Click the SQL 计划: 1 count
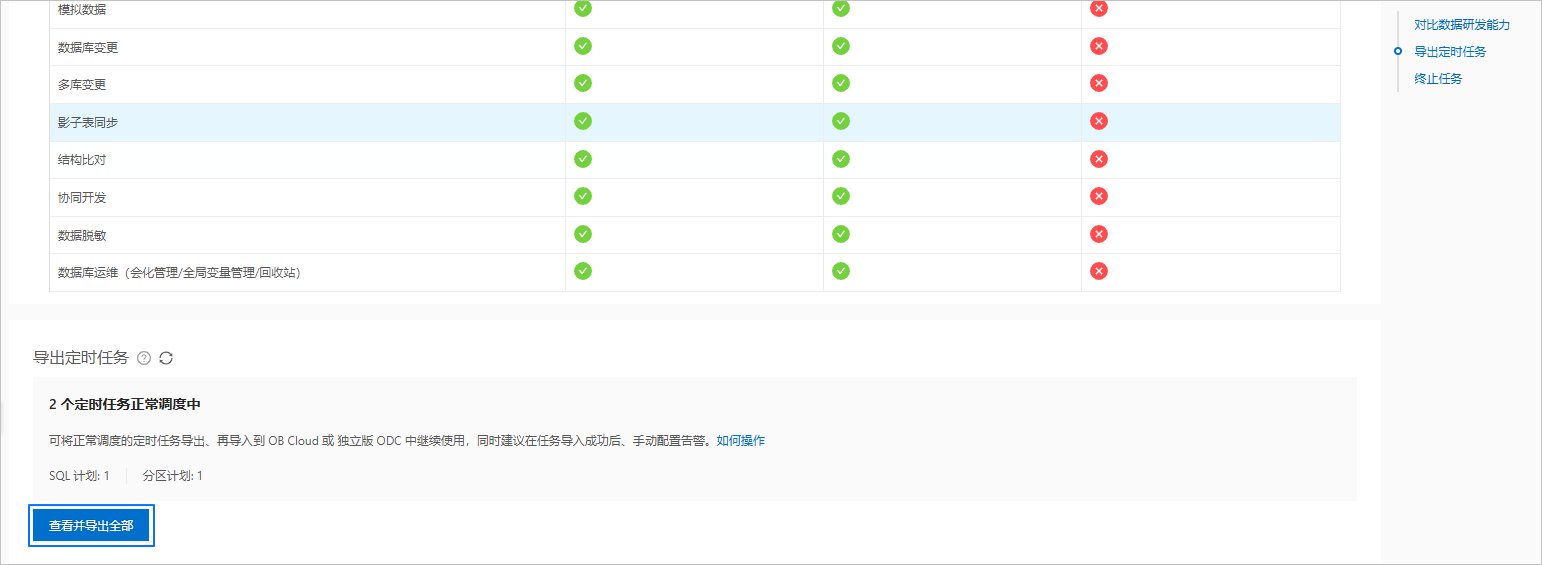Screen dimensions: 1542x565 click(x=79, y=476)
